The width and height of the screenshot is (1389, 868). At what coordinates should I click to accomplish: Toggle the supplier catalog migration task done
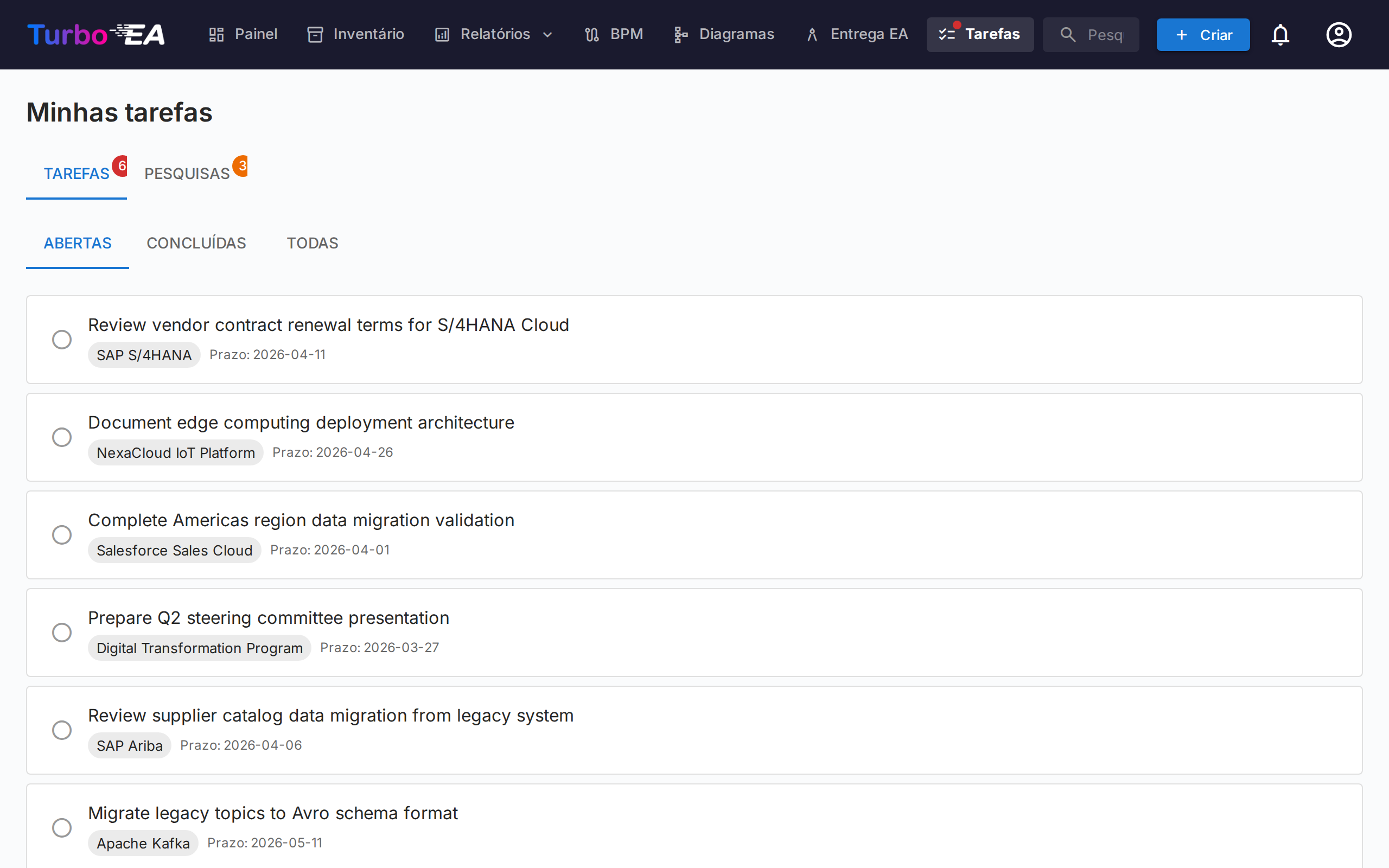pyautogui.click(x=62, y=730)
